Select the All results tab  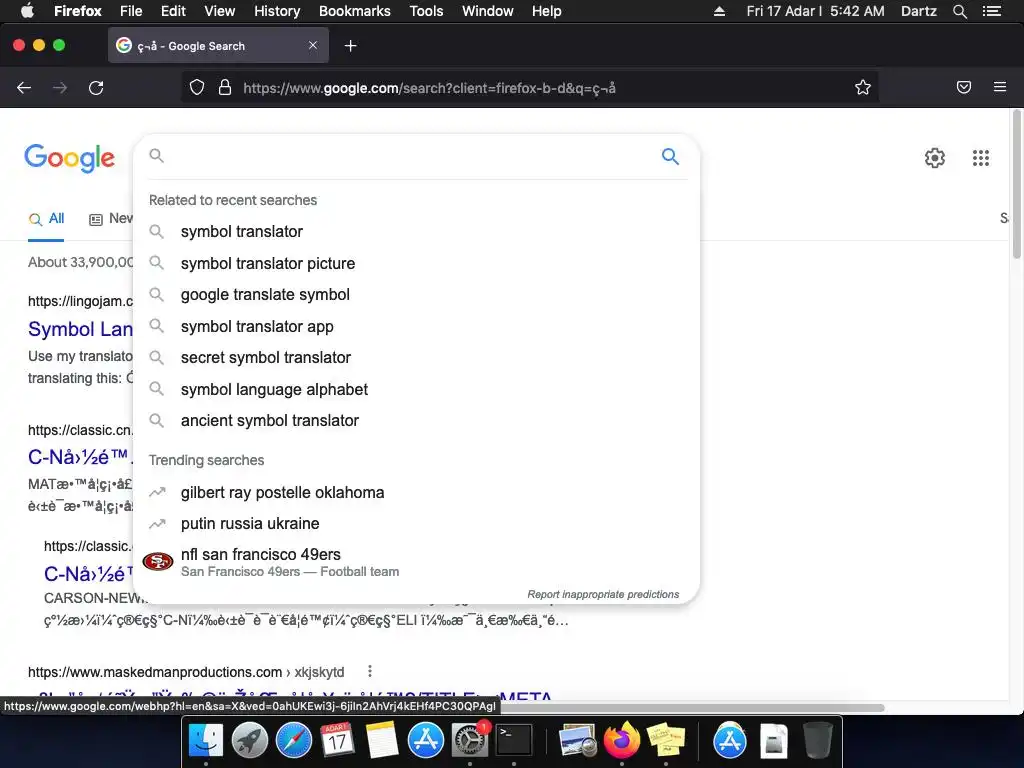pyautogui.click(x=46, y=219)
